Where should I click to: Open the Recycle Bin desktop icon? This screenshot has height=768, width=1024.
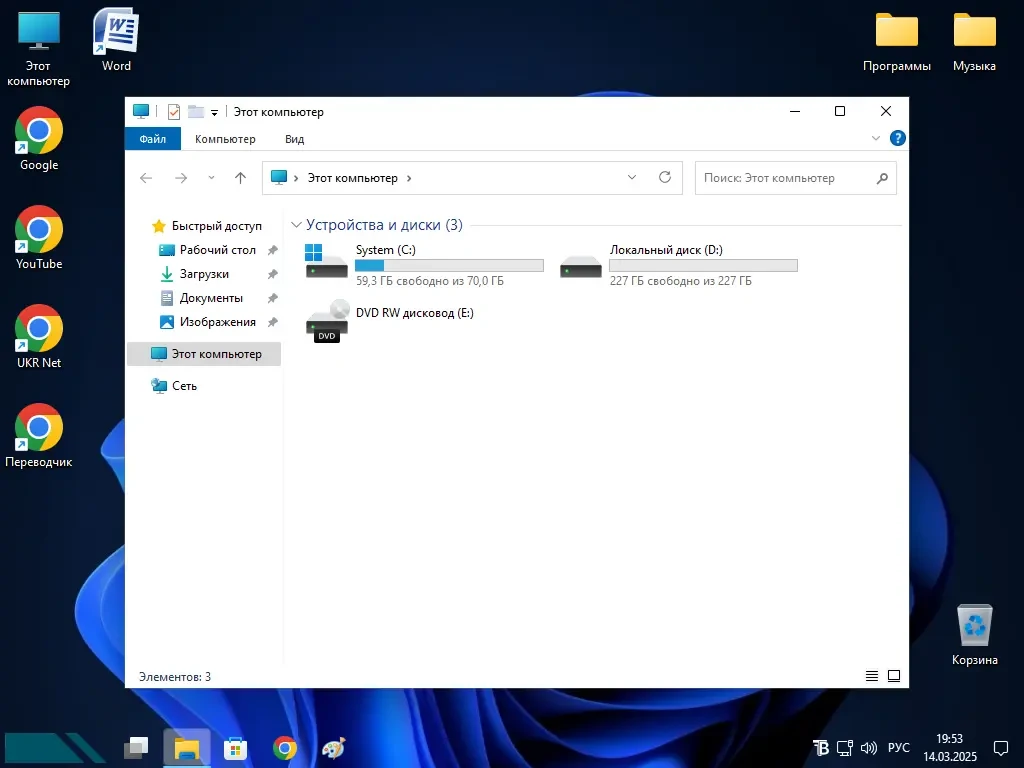click(x=975, y=626)
